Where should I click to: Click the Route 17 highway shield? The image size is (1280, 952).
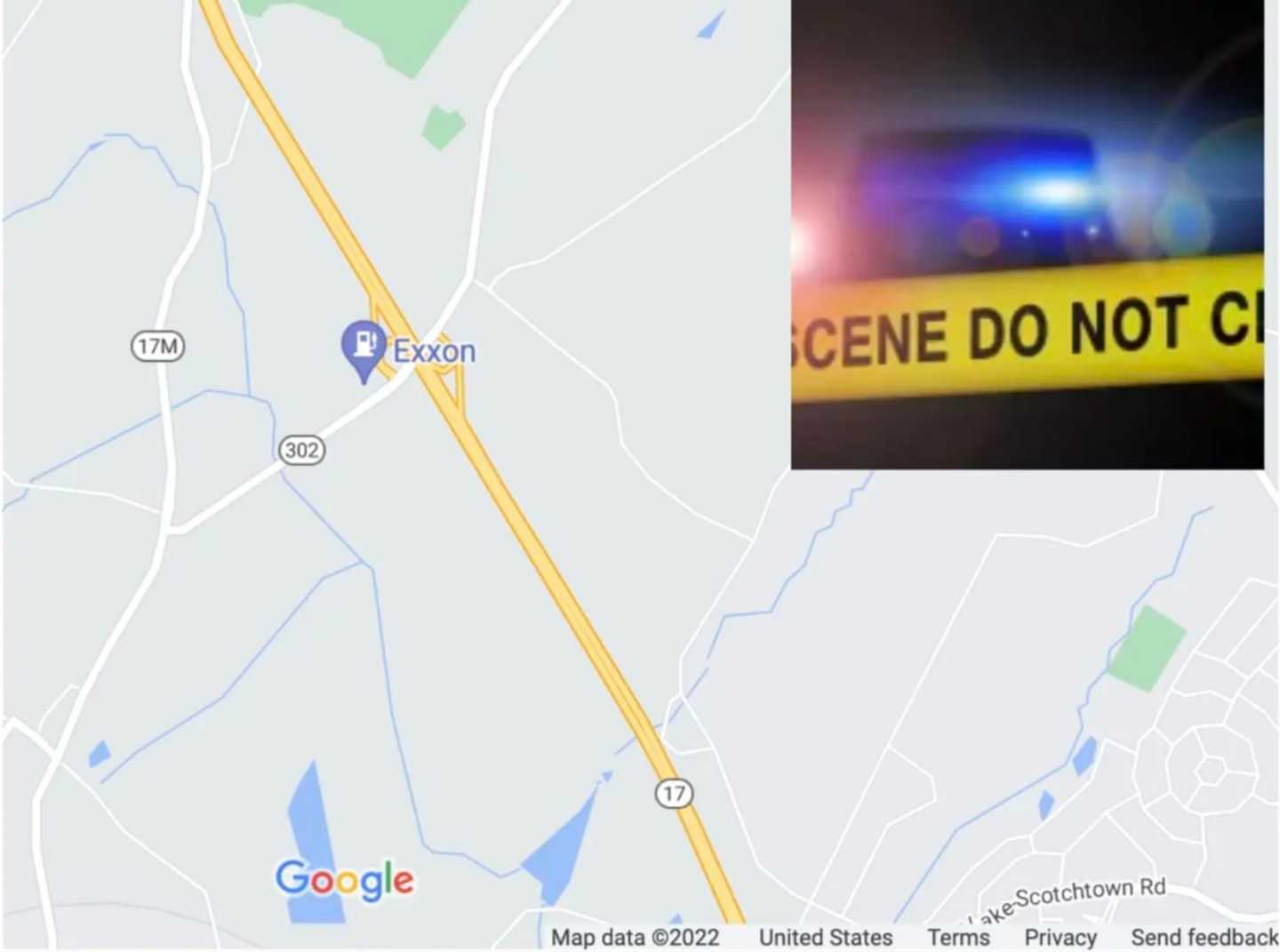(x=674, y=793)
